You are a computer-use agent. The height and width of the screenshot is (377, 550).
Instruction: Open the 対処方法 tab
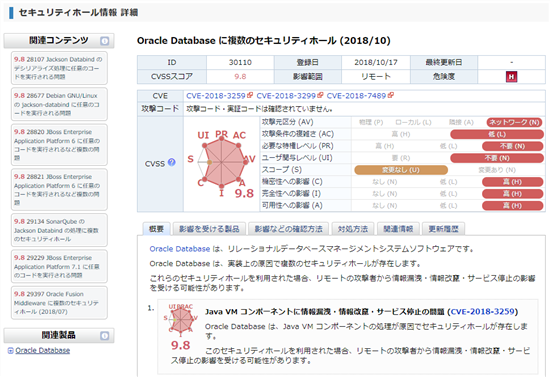click(353, 229)
